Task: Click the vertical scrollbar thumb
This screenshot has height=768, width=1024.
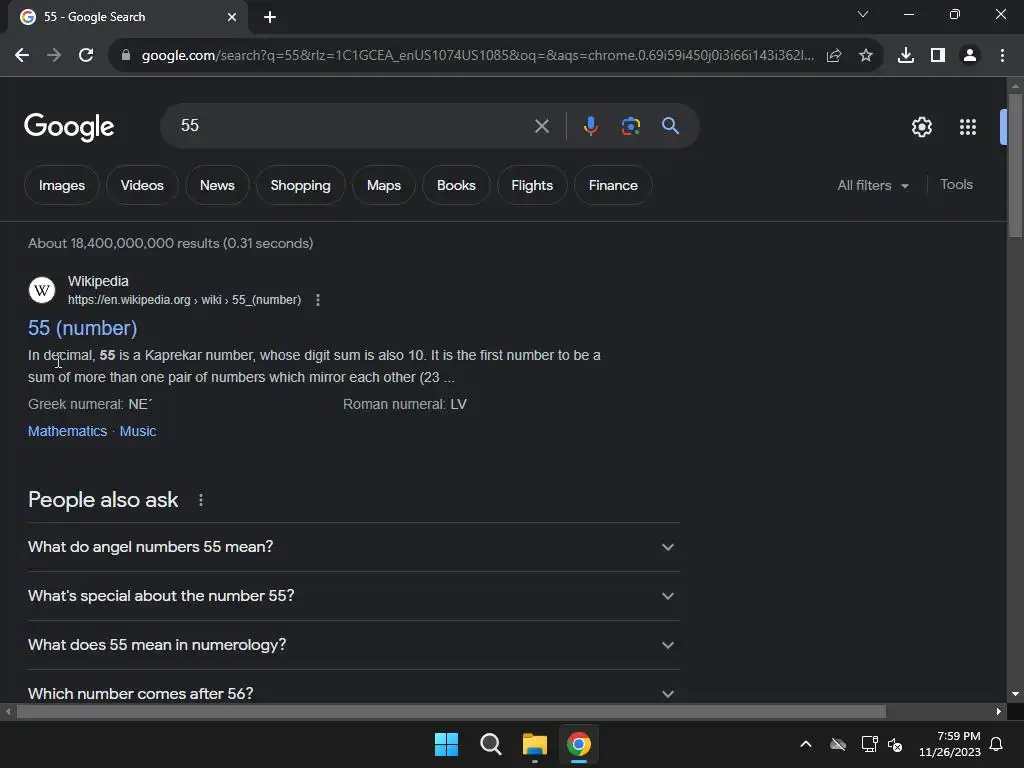Action: pyautogui.click(x=1015, y=166)
